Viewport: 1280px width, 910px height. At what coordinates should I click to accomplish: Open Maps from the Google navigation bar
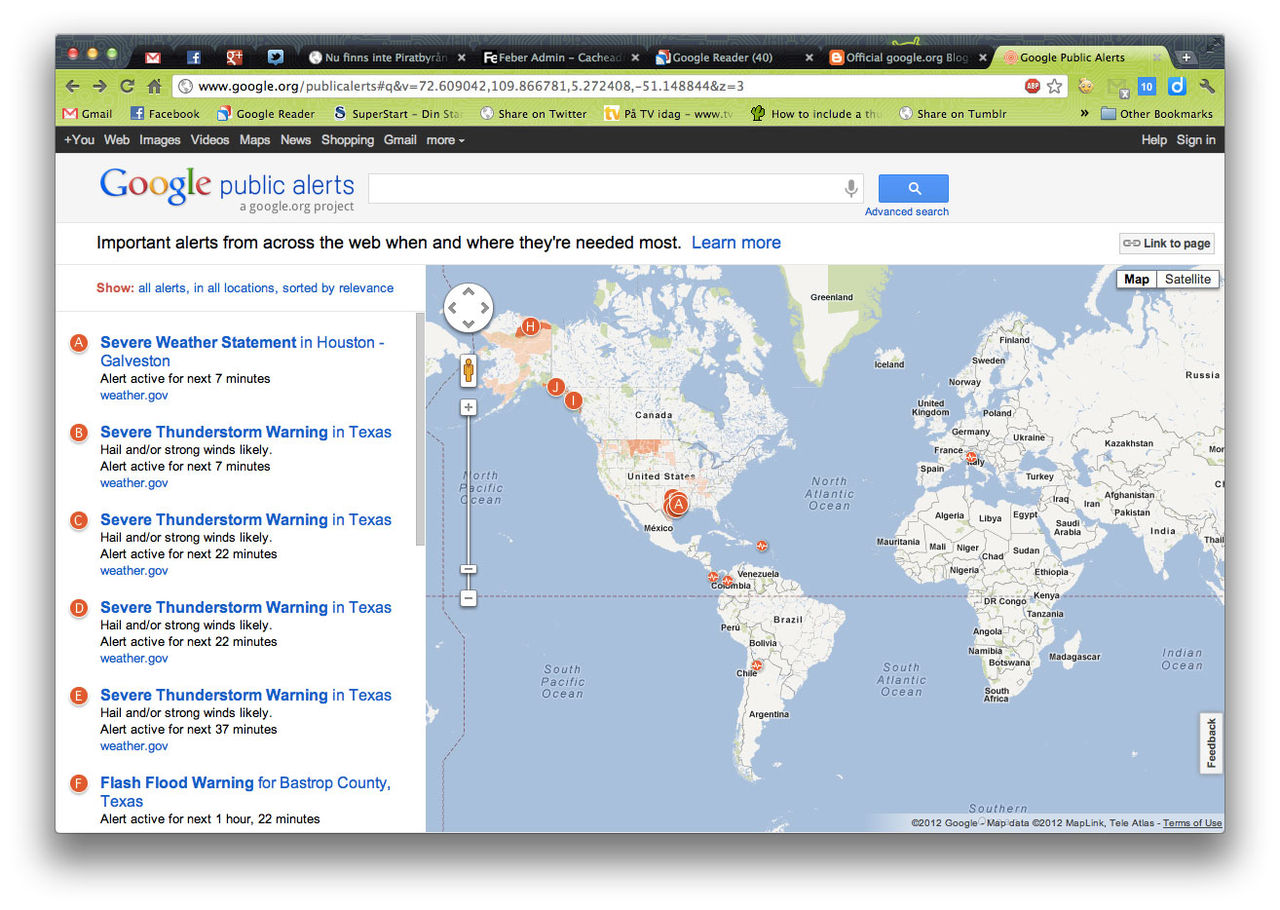click(x=254, y=140)
